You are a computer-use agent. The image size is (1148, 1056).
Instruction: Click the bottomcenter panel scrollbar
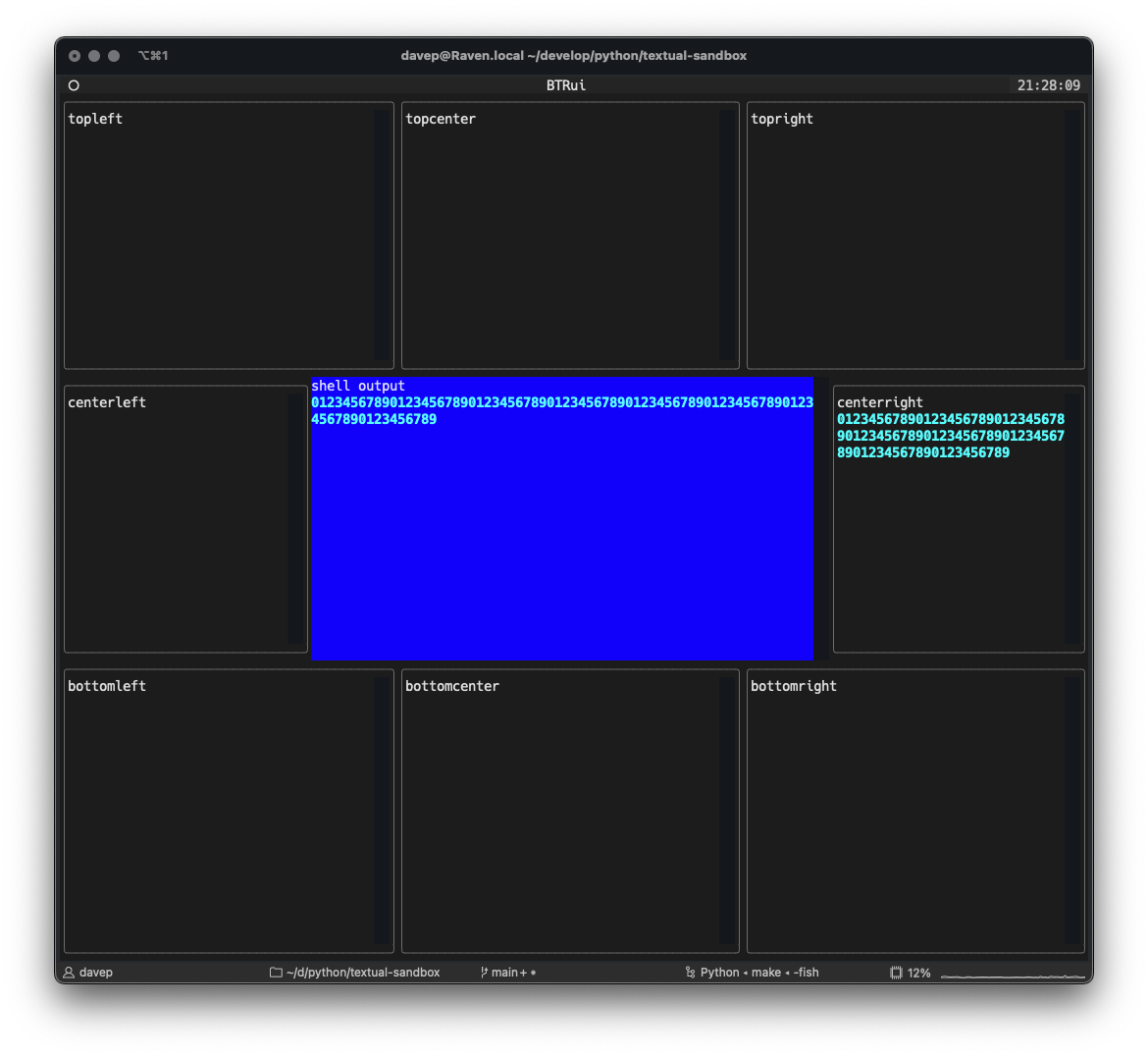coord(727,811)
